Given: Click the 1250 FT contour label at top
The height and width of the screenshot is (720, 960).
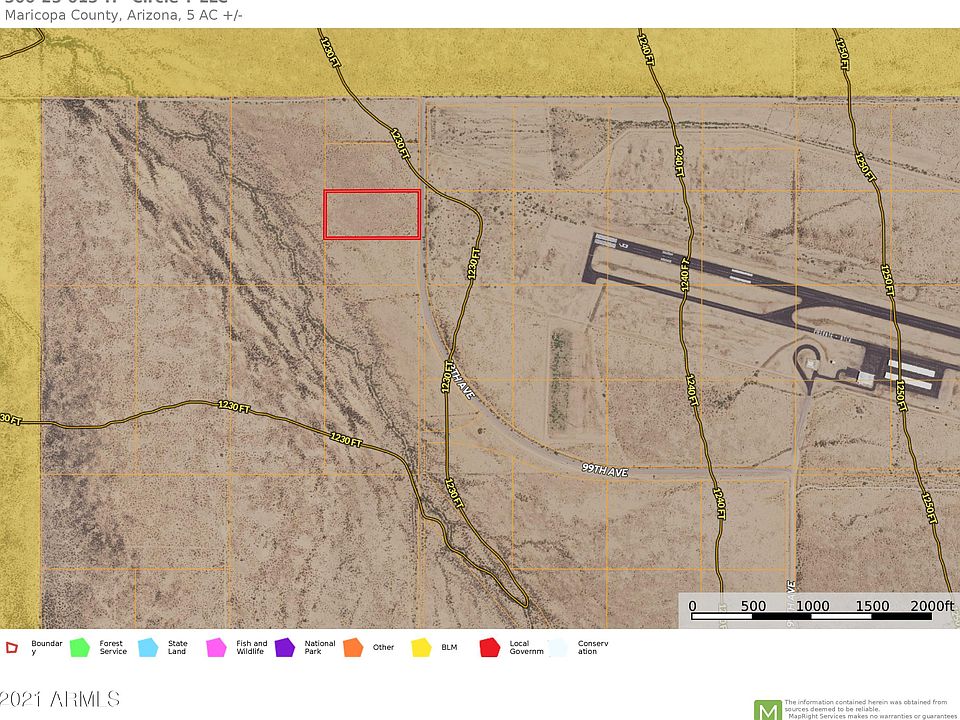Looking at the screenshot, I should coord(842,54).
